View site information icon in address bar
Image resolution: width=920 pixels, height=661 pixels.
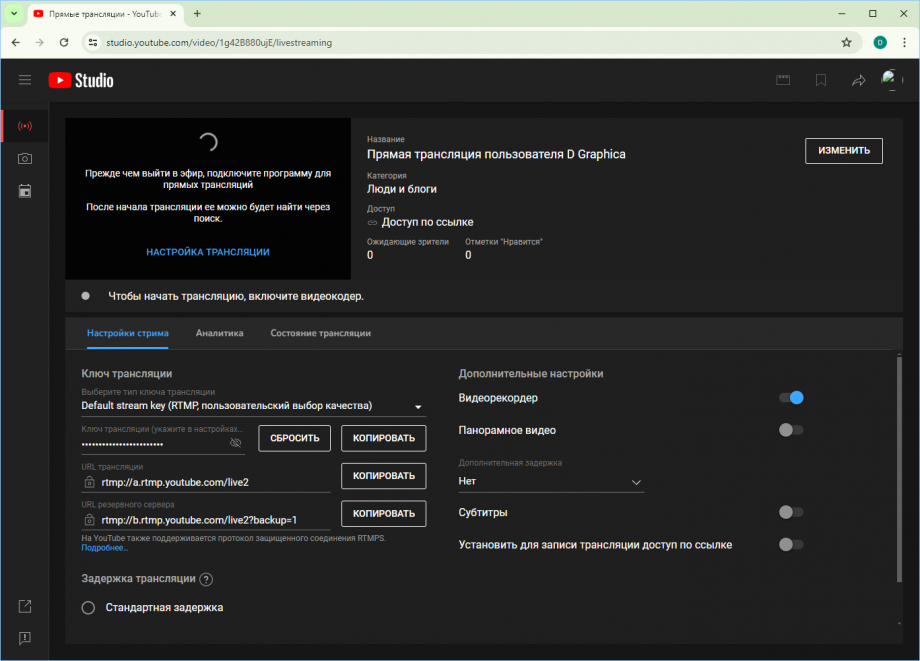[93, 42]
